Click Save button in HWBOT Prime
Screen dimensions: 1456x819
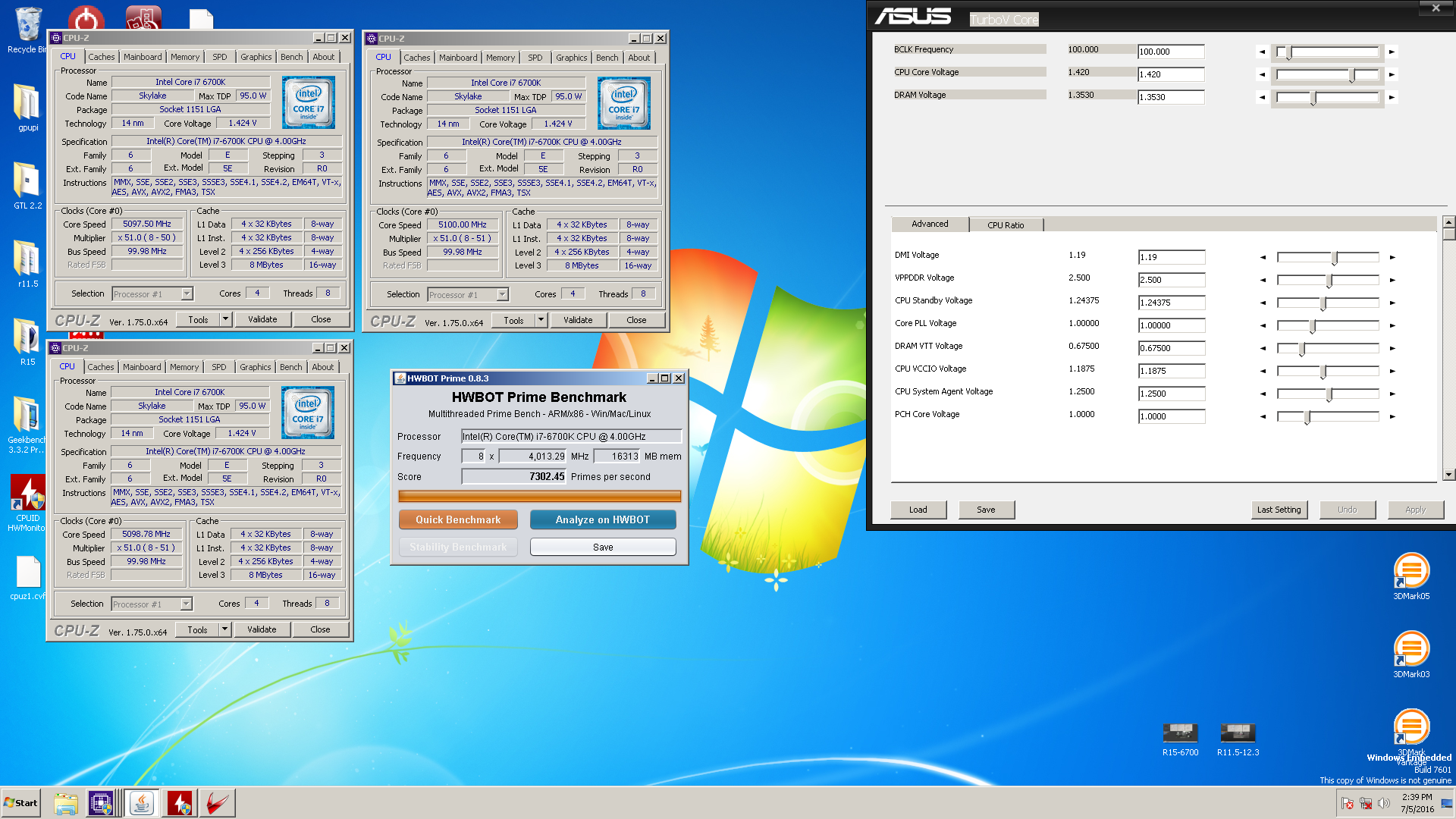(x=603, y=547)
